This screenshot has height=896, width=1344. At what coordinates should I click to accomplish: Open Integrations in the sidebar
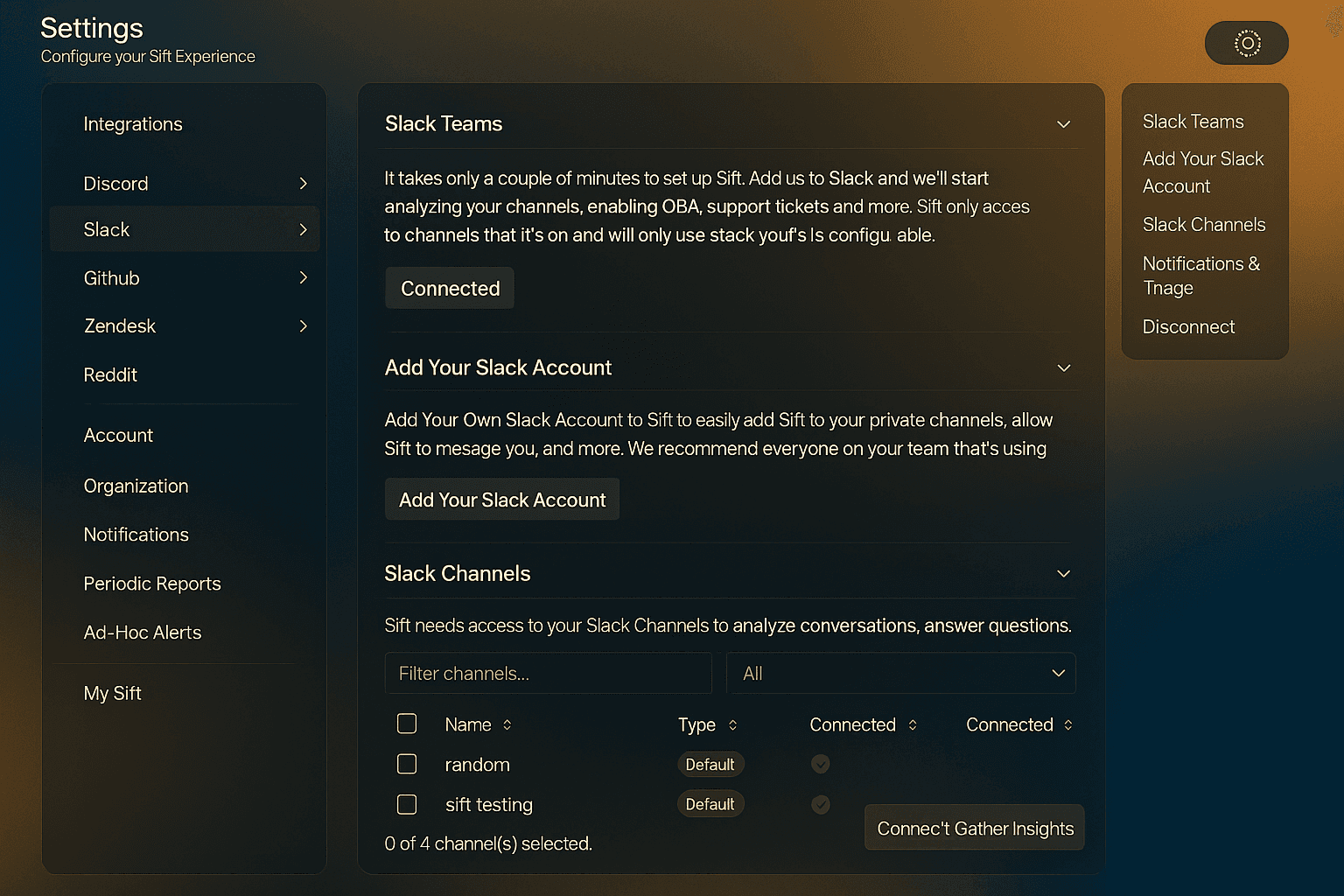(x=133, y=124)
